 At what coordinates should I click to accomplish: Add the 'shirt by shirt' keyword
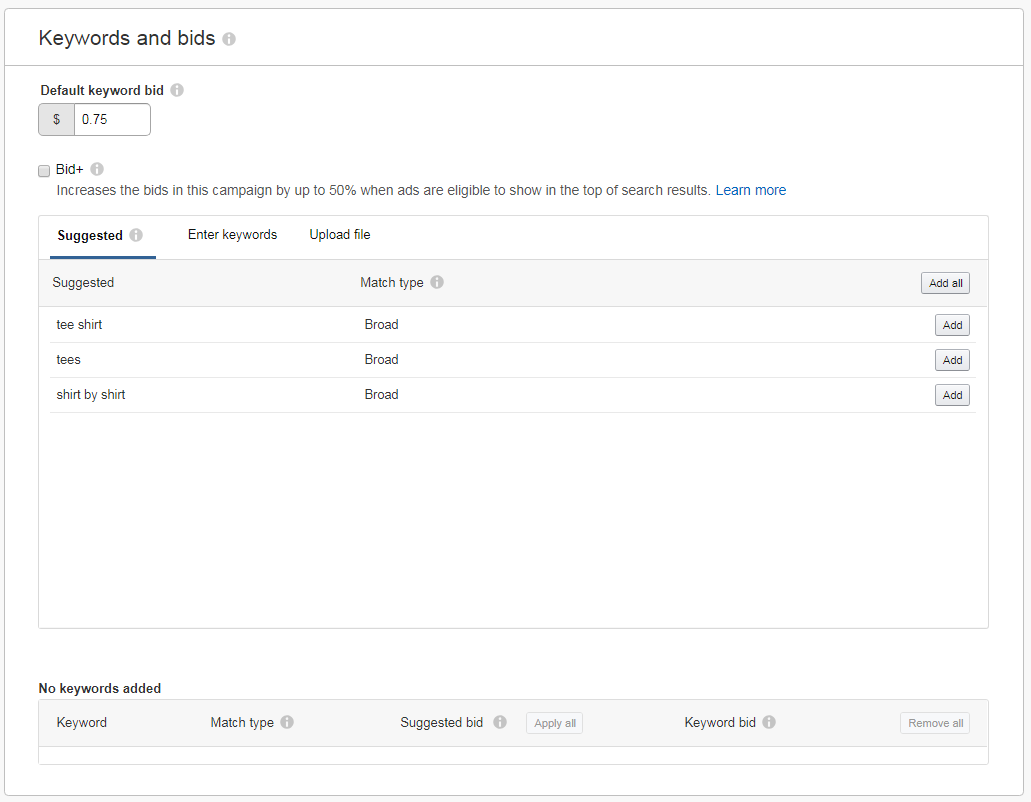coord(952,395)
